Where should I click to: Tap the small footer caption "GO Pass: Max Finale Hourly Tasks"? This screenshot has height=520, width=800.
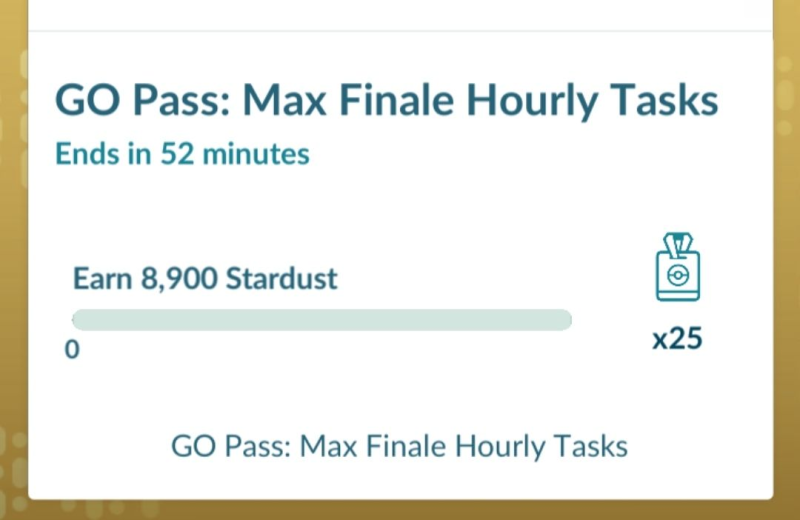(400, 445)
